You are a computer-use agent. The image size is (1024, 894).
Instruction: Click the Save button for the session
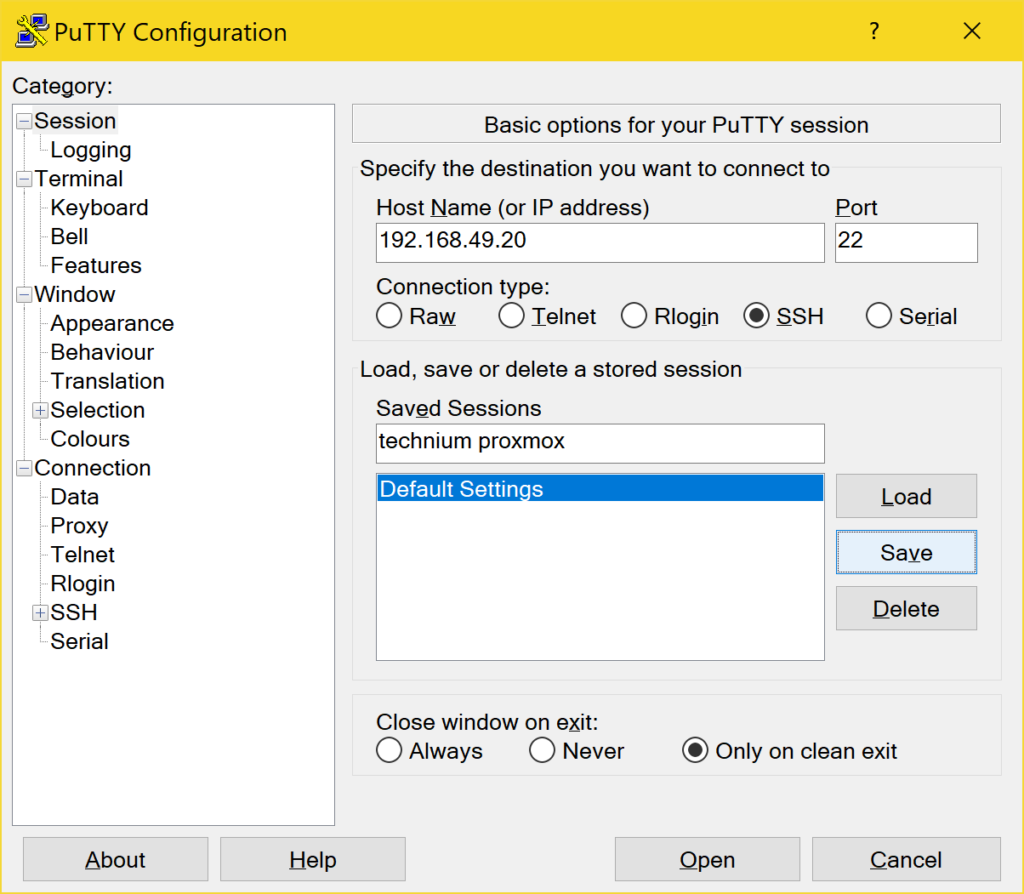tap(905, 552)
